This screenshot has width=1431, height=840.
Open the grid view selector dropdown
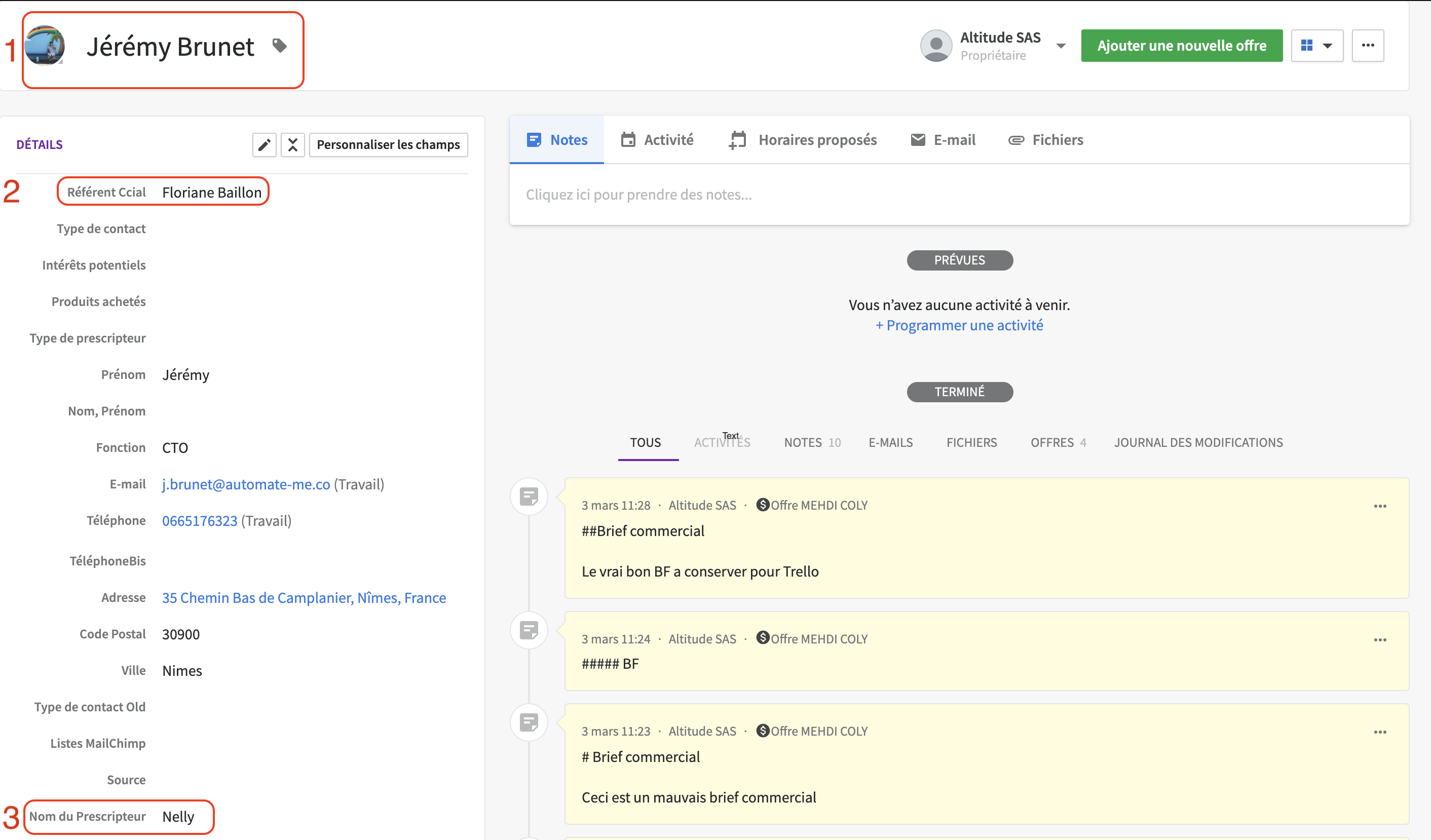1316,46
